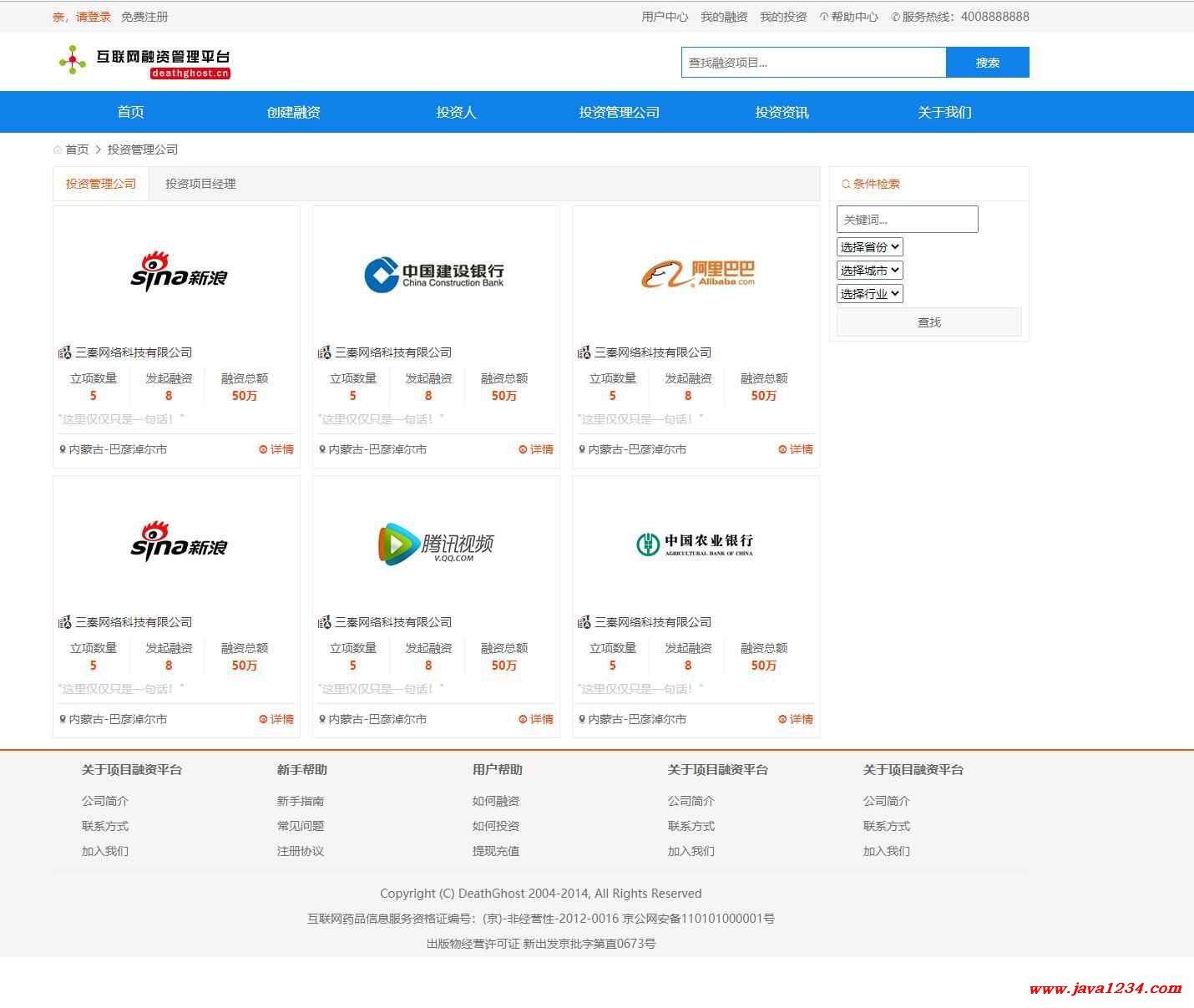Click the platform logo 互联网融资管理平台
This screenshot has width=1194, height=1008.
tap(144, 62)
